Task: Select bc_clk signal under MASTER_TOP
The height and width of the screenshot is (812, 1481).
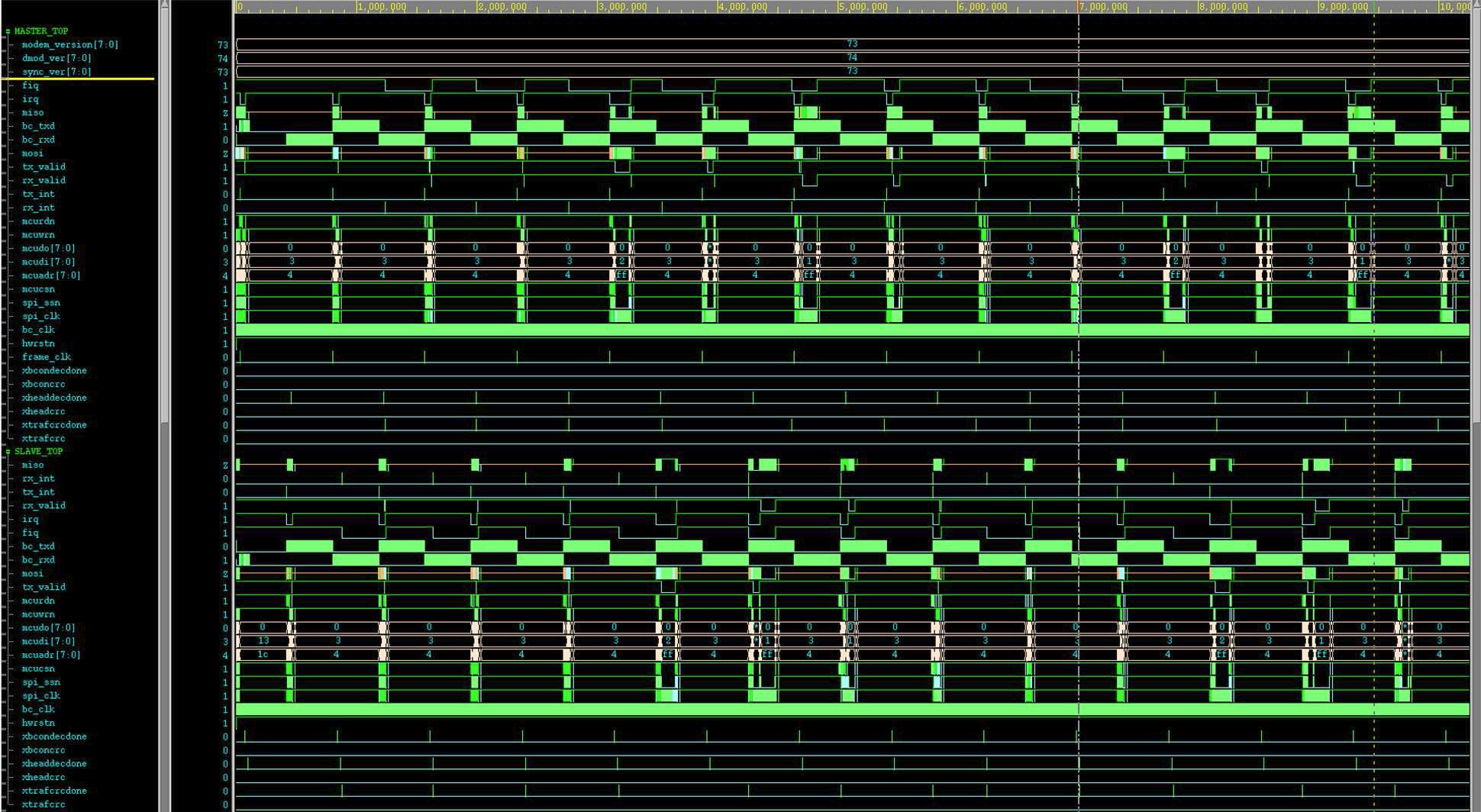Action: click(x=38, y=330)
